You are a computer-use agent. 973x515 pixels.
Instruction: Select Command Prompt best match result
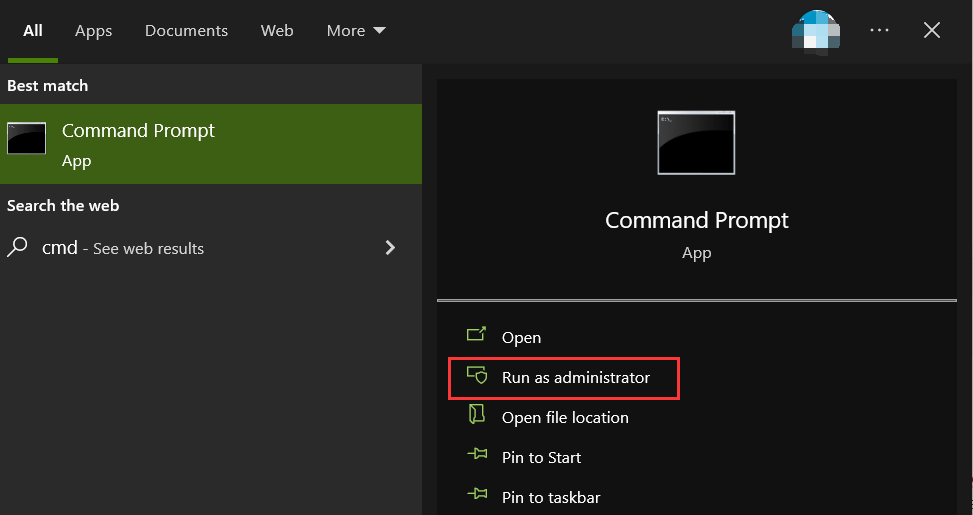pyautogui.click(x=211, y=144)
